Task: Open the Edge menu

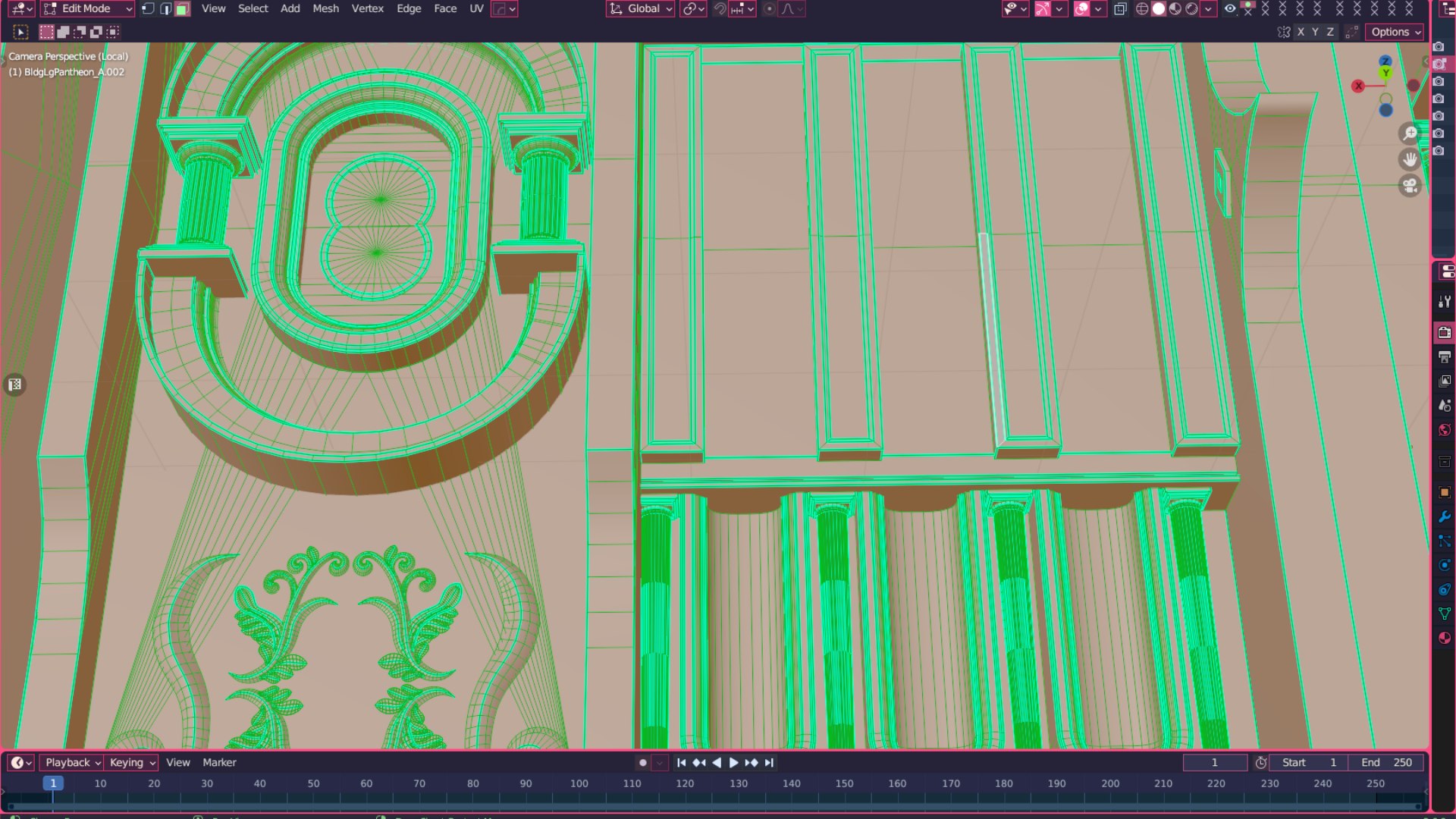Action: [409, 9]
